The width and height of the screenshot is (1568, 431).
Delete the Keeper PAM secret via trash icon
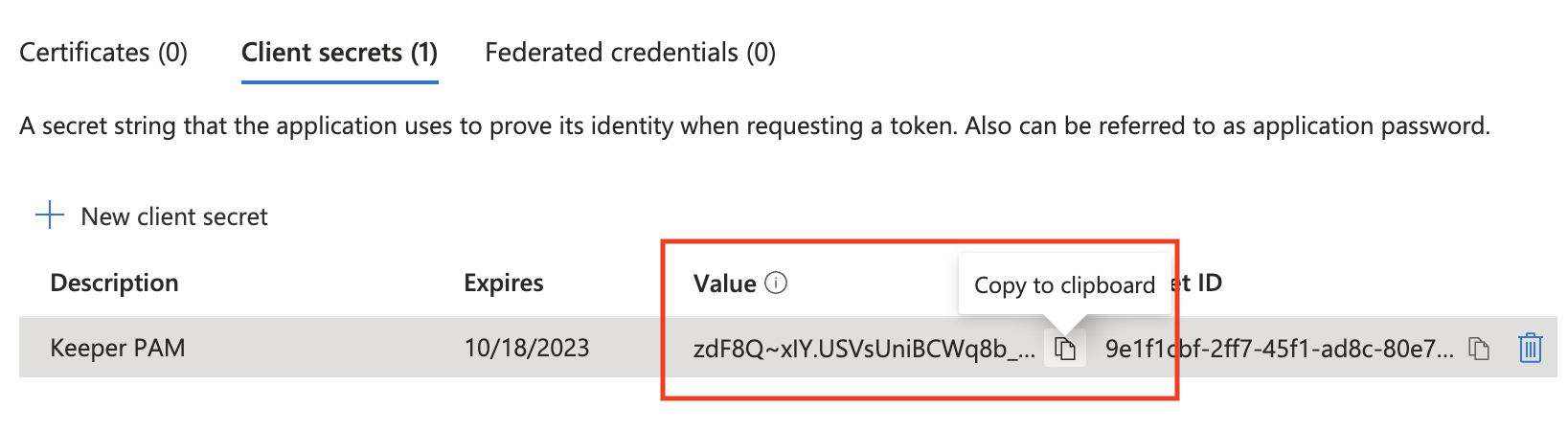click(1530, 348)
